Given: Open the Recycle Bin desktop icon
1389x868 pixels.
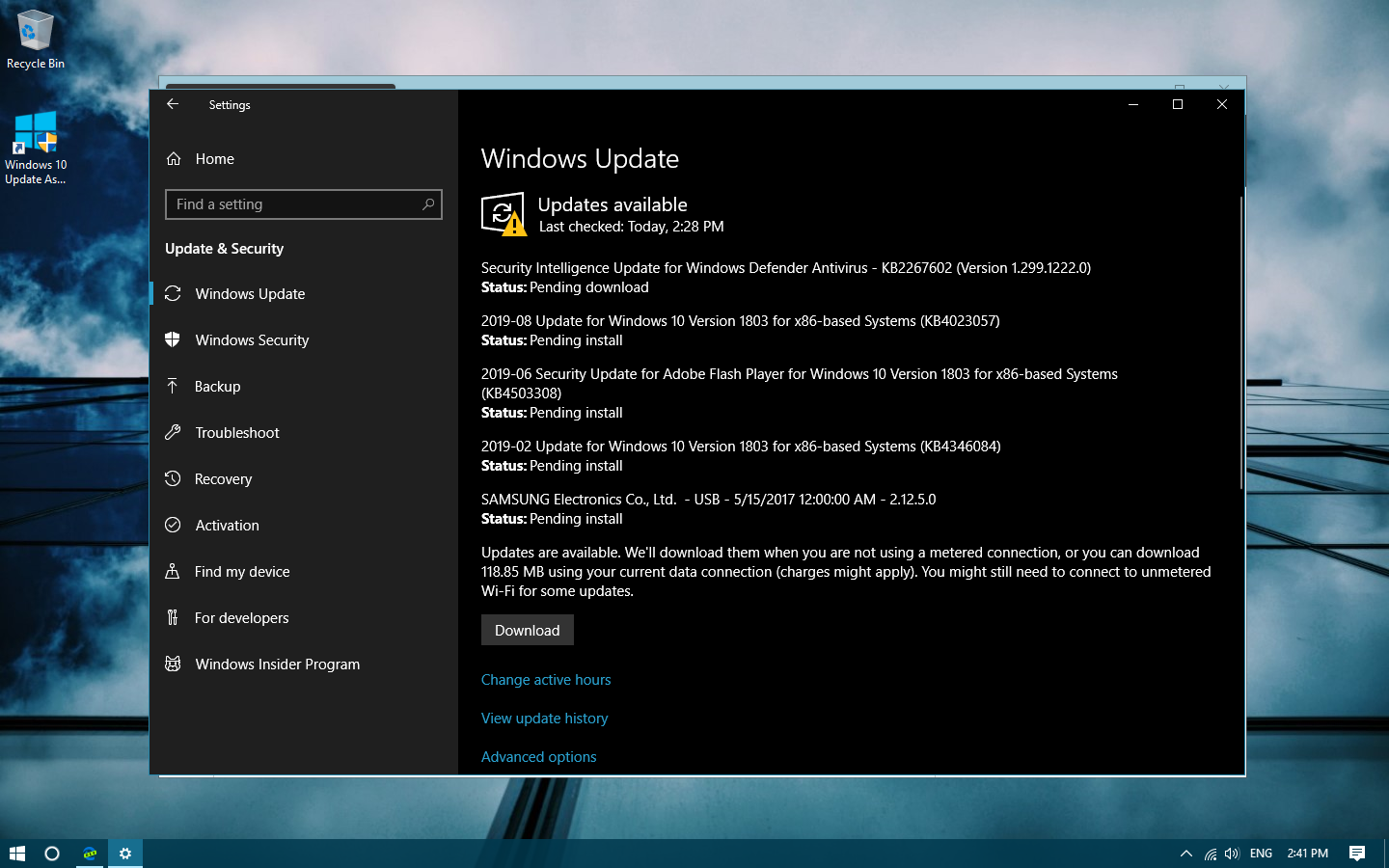Looking at the screenshot, I should point(36,41).
